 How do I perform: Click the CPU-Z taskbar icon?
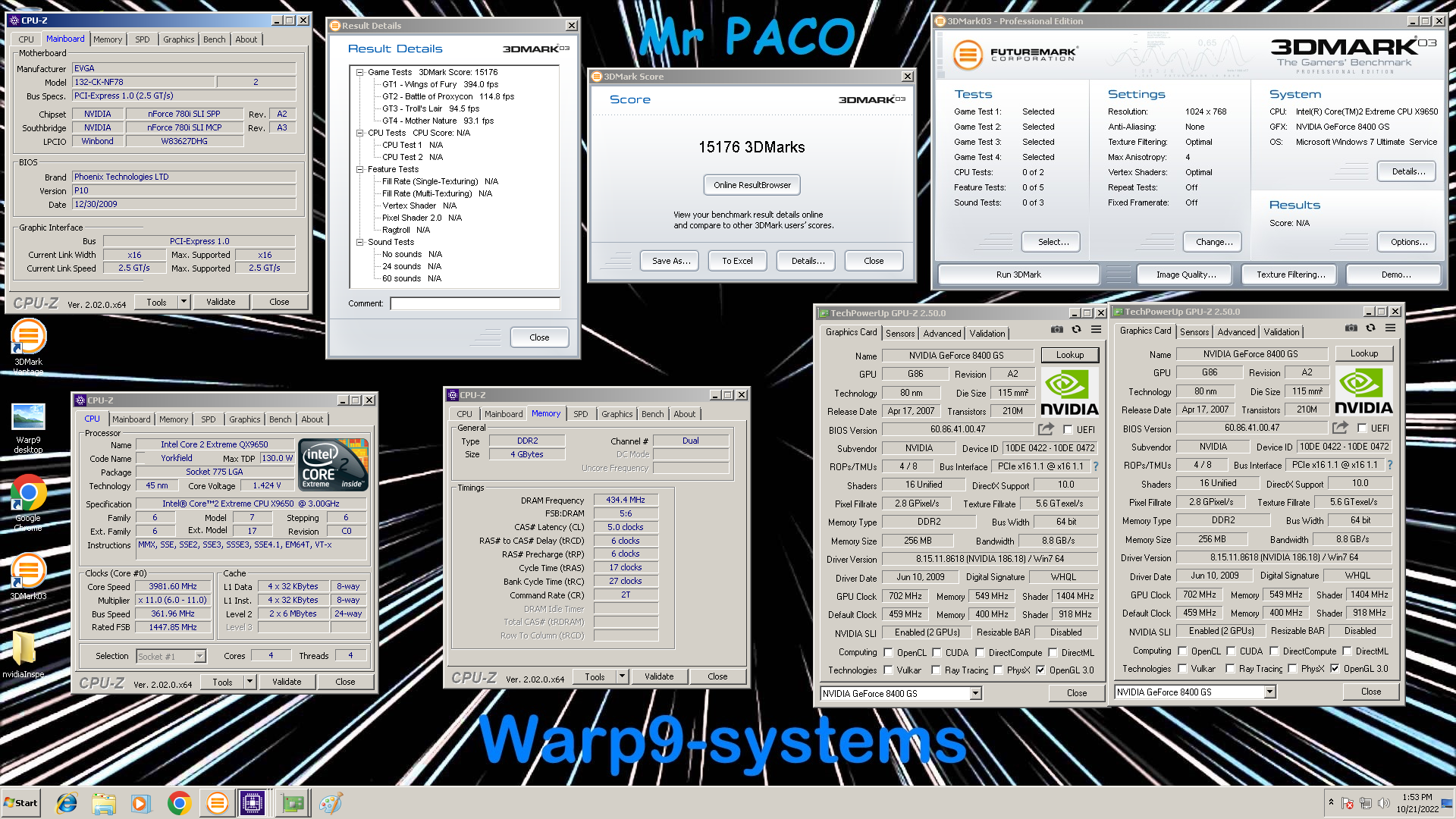point(253,803)
